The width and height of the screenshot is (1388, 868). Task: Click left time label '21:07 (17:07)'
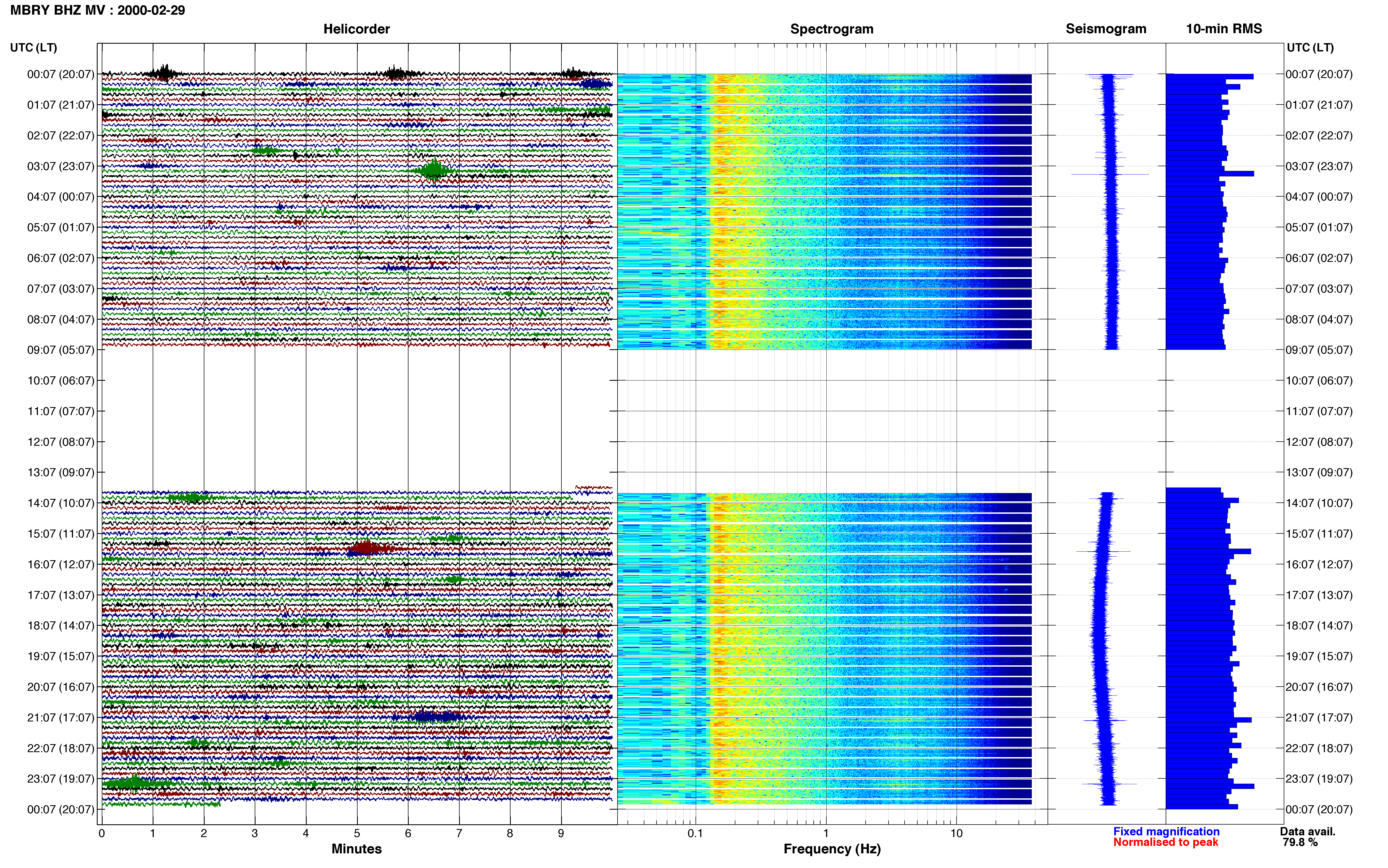click(61, 717)
